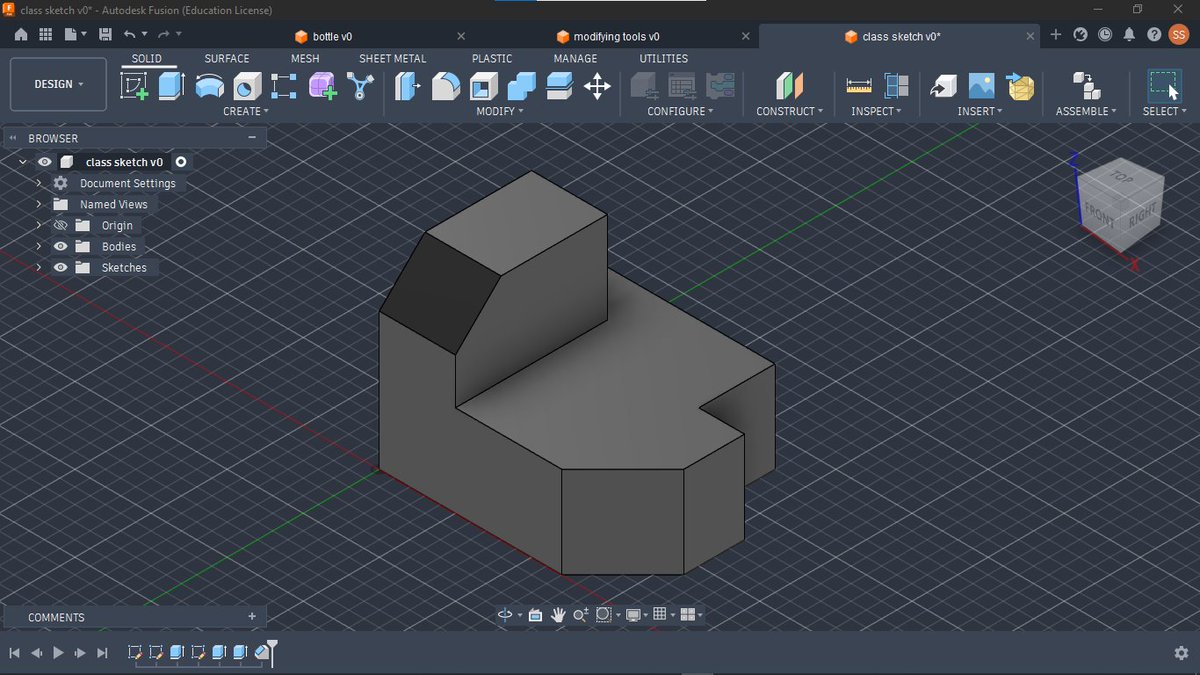Select the Revolve tool
1200x675 pixels.
[x=209, y=86]
